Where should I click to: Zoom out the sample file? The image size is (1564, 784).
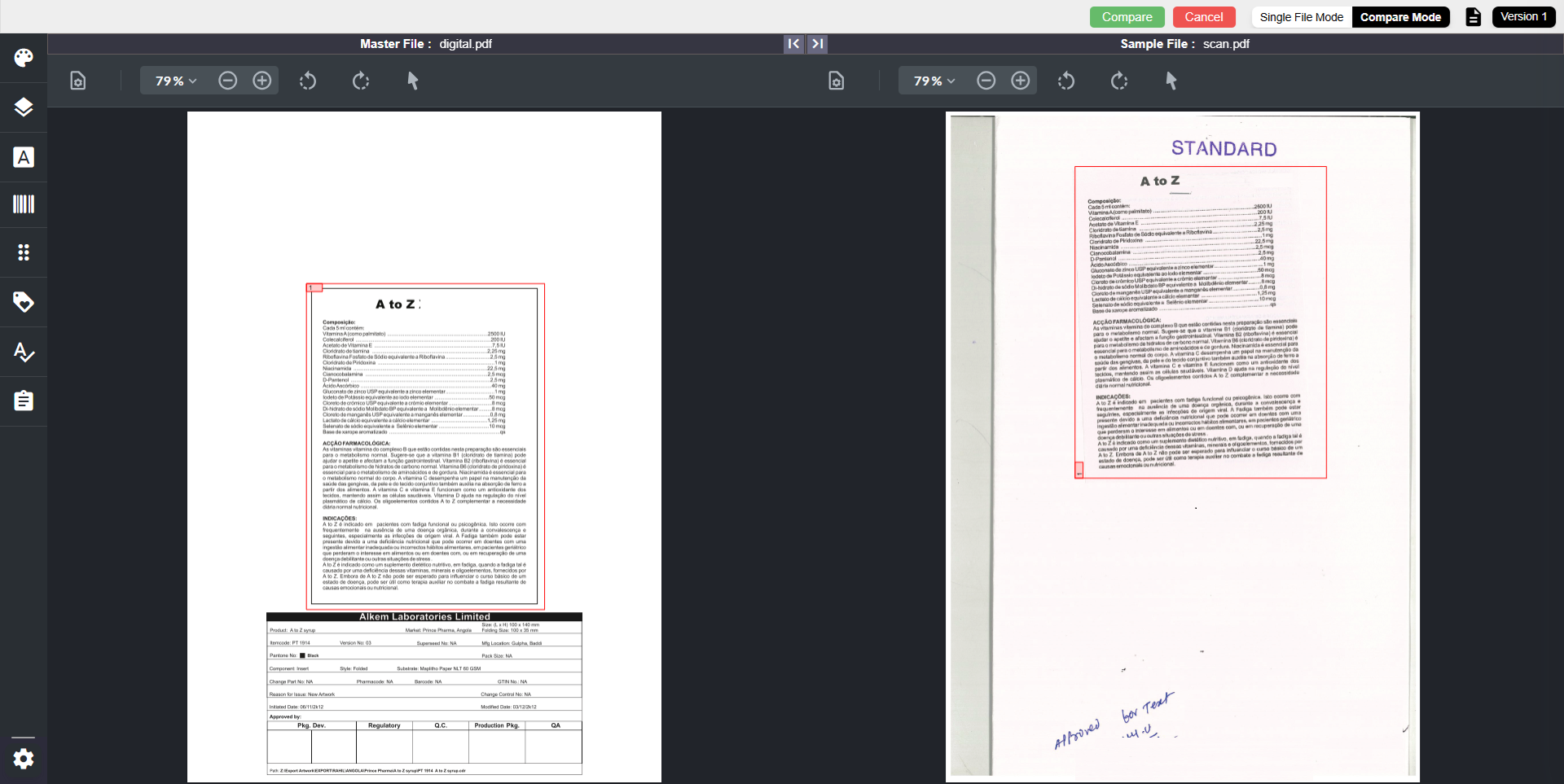point(986,81)
